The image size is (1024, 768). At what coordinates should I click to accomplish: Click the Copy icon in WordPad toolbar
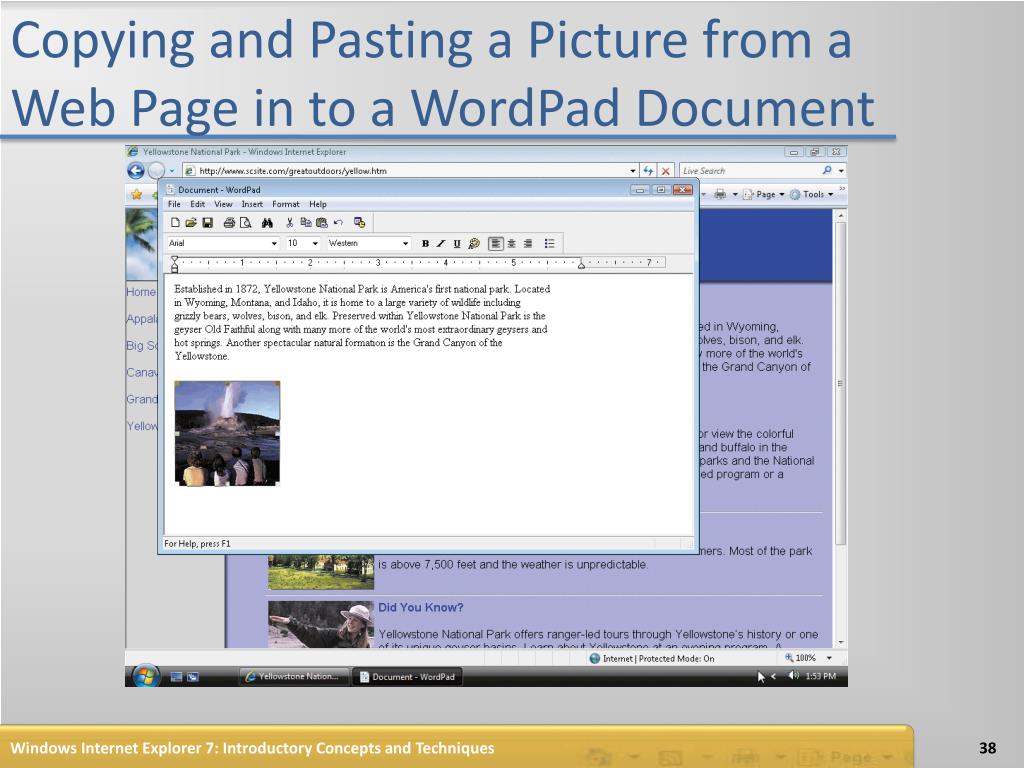[x=306, y=223]
